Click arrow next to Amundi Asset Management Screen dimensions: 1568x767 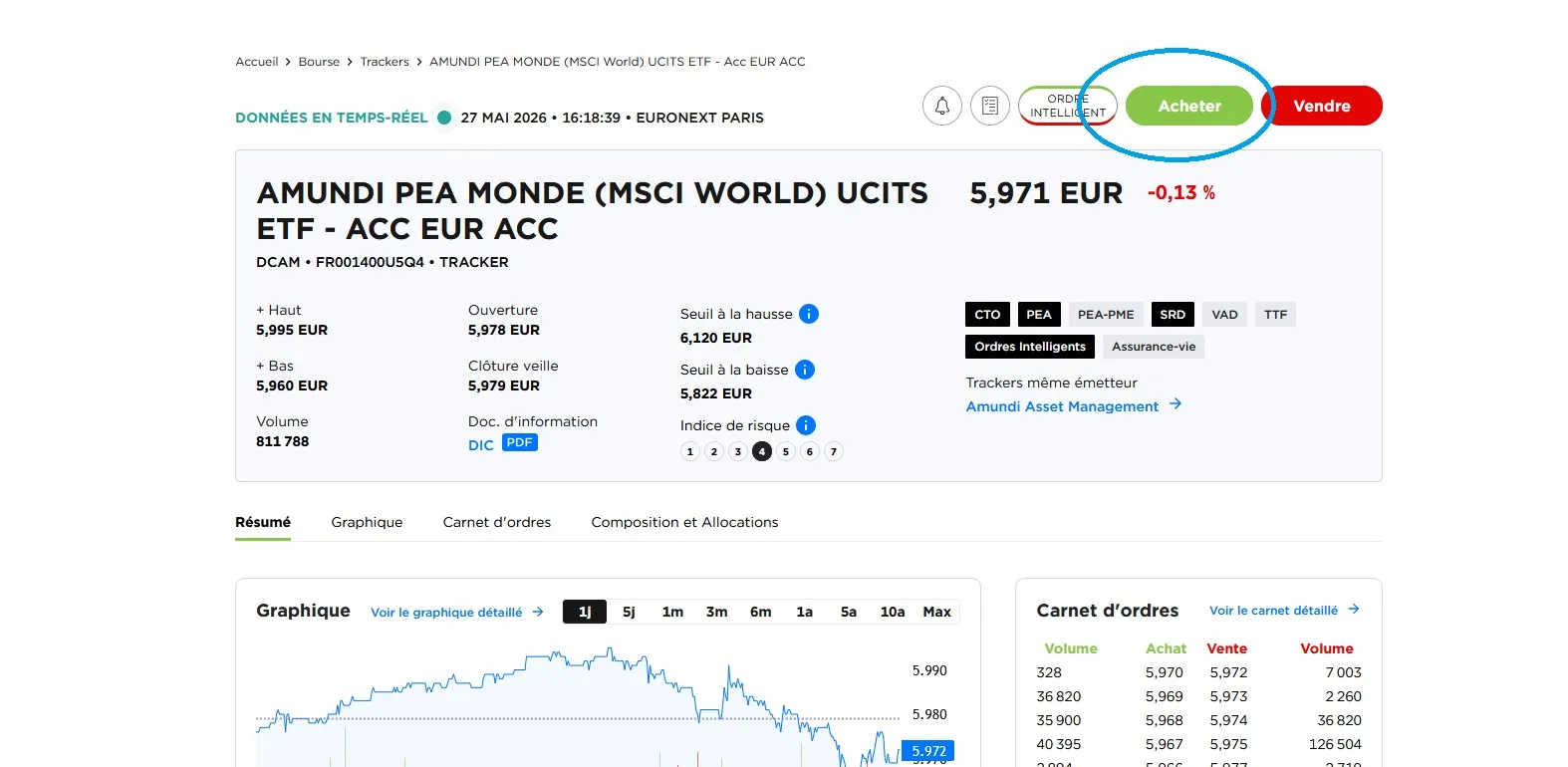coord(1176,403)
